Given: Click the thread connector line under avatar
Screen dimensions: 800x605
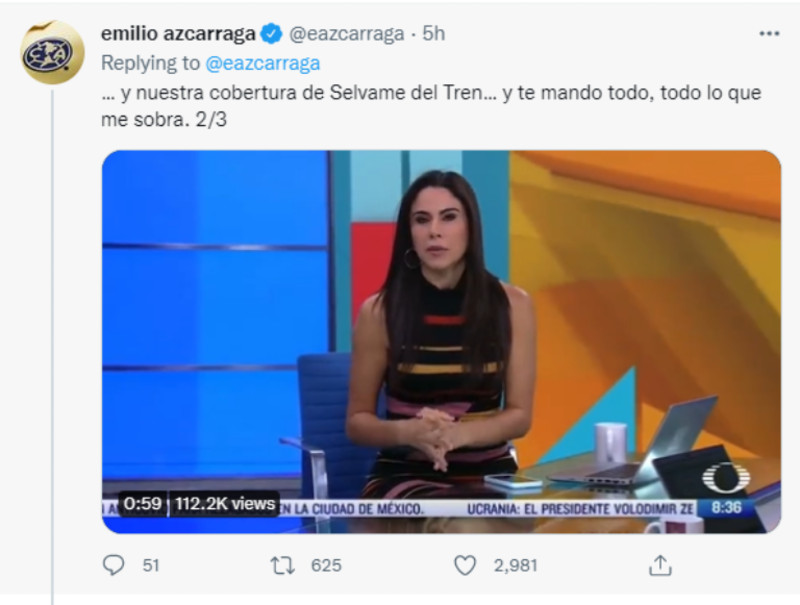Looking at the screenshot, I should 53,347.
